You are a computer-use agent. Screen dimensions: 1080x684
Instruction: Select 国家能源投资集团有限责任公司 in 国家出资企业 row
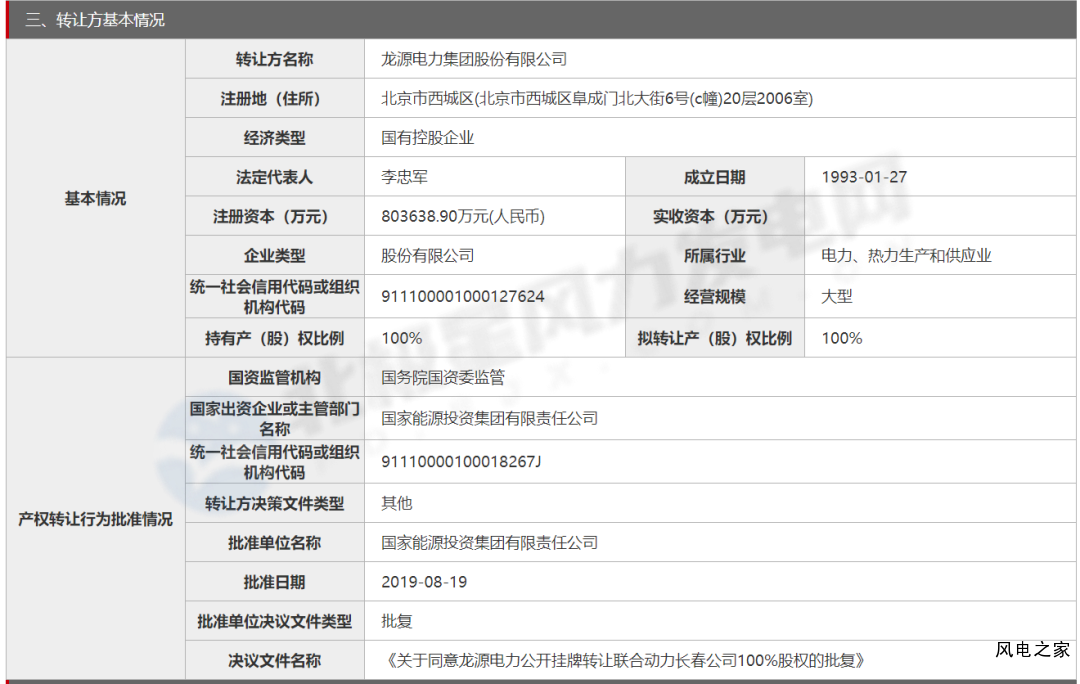pos(490,418)
